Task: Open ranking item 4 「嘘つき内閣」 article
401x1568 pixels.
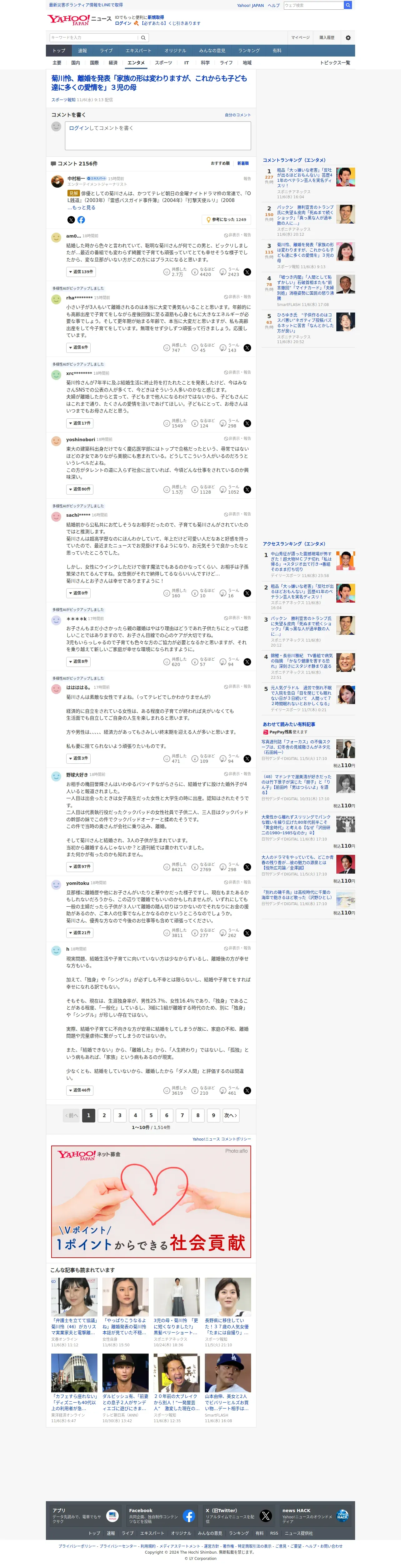Action: (x=305, y=288)
